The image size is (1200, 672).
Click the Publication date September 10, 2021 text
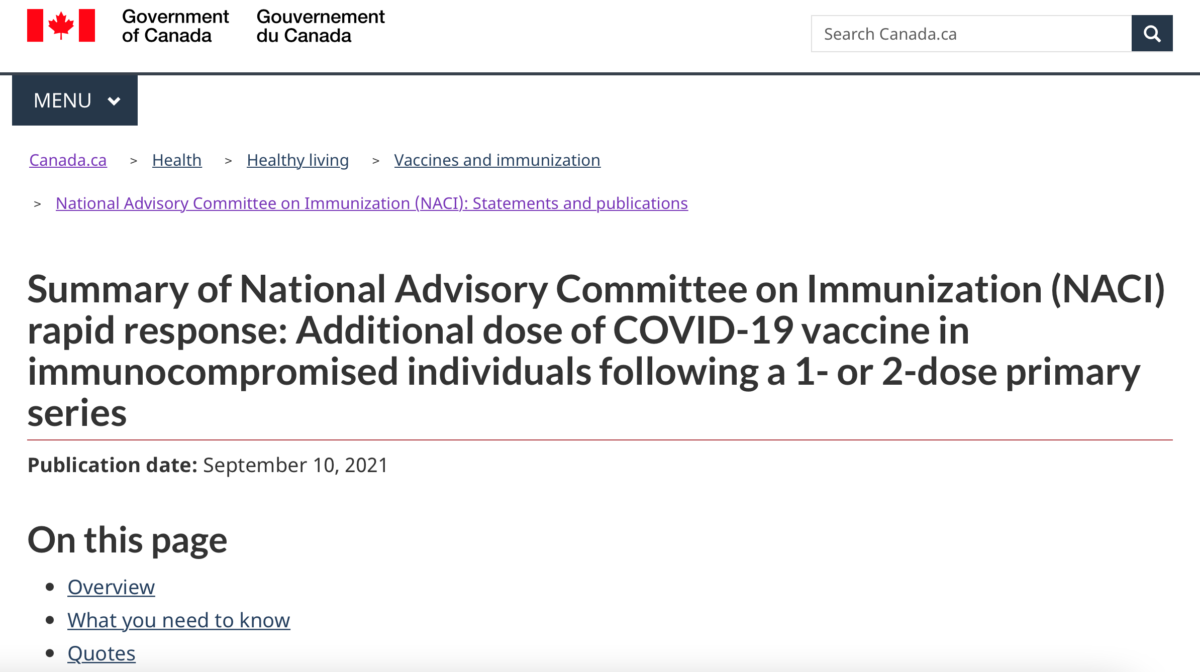tap(208, 465)
